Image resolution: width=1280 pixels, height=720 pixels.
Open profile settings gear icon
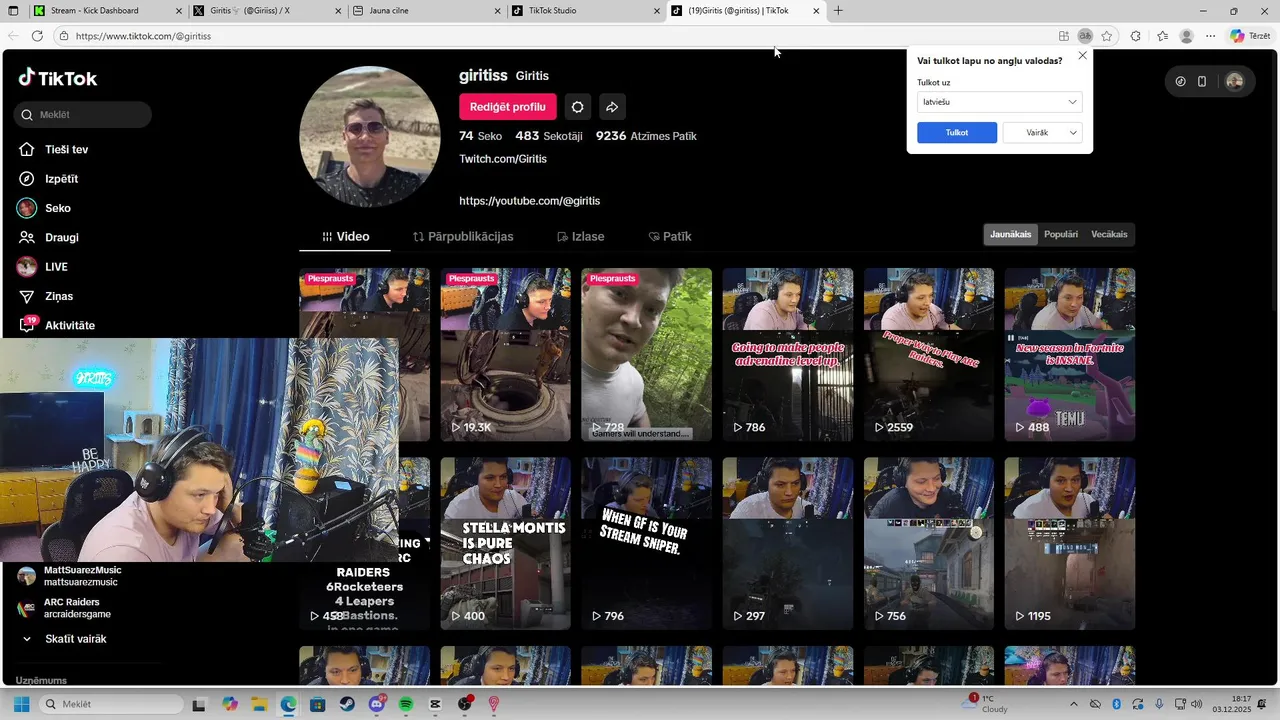pos(577,107)
